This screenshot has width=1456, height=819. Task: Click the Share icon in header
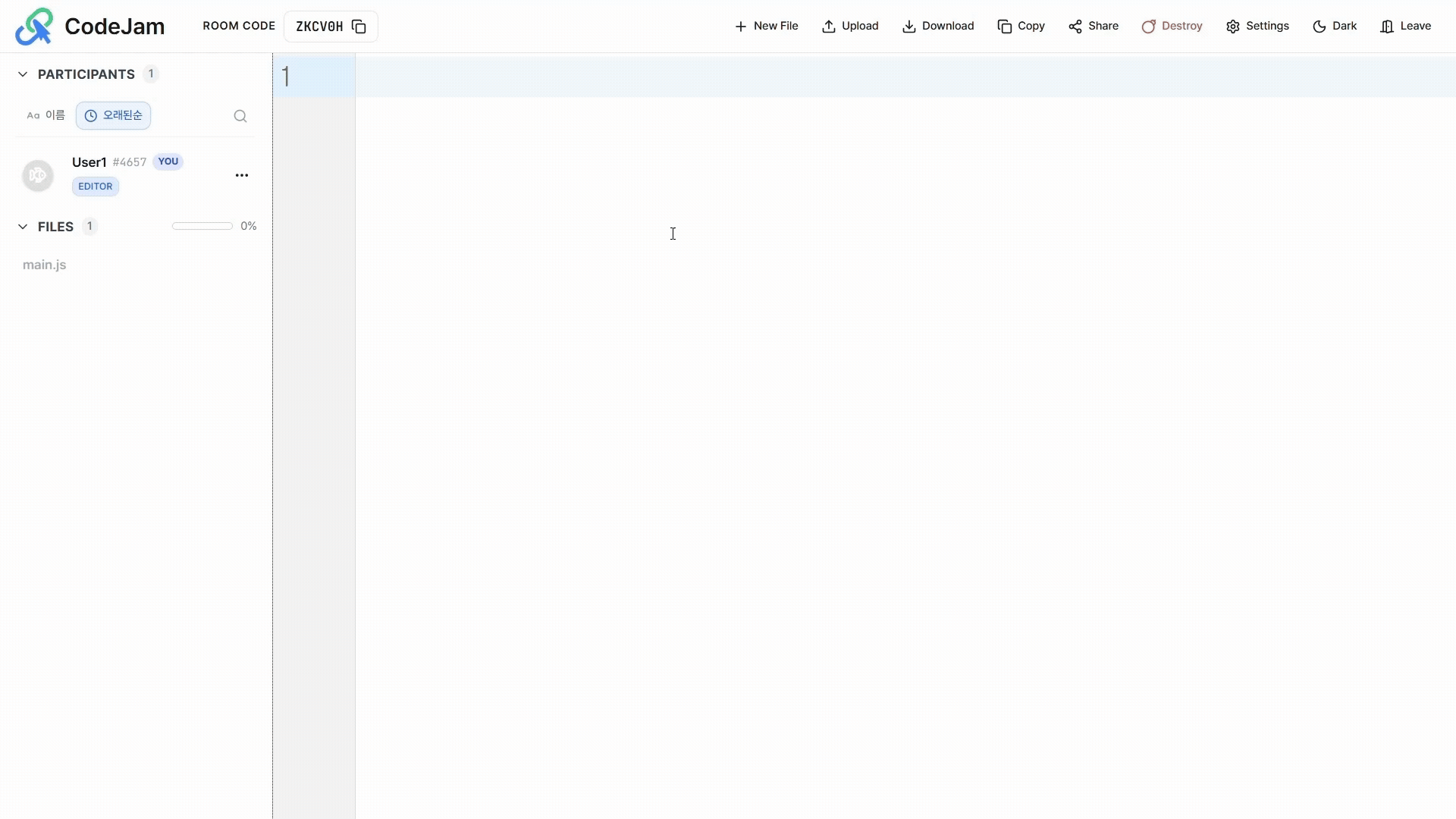1075,27
